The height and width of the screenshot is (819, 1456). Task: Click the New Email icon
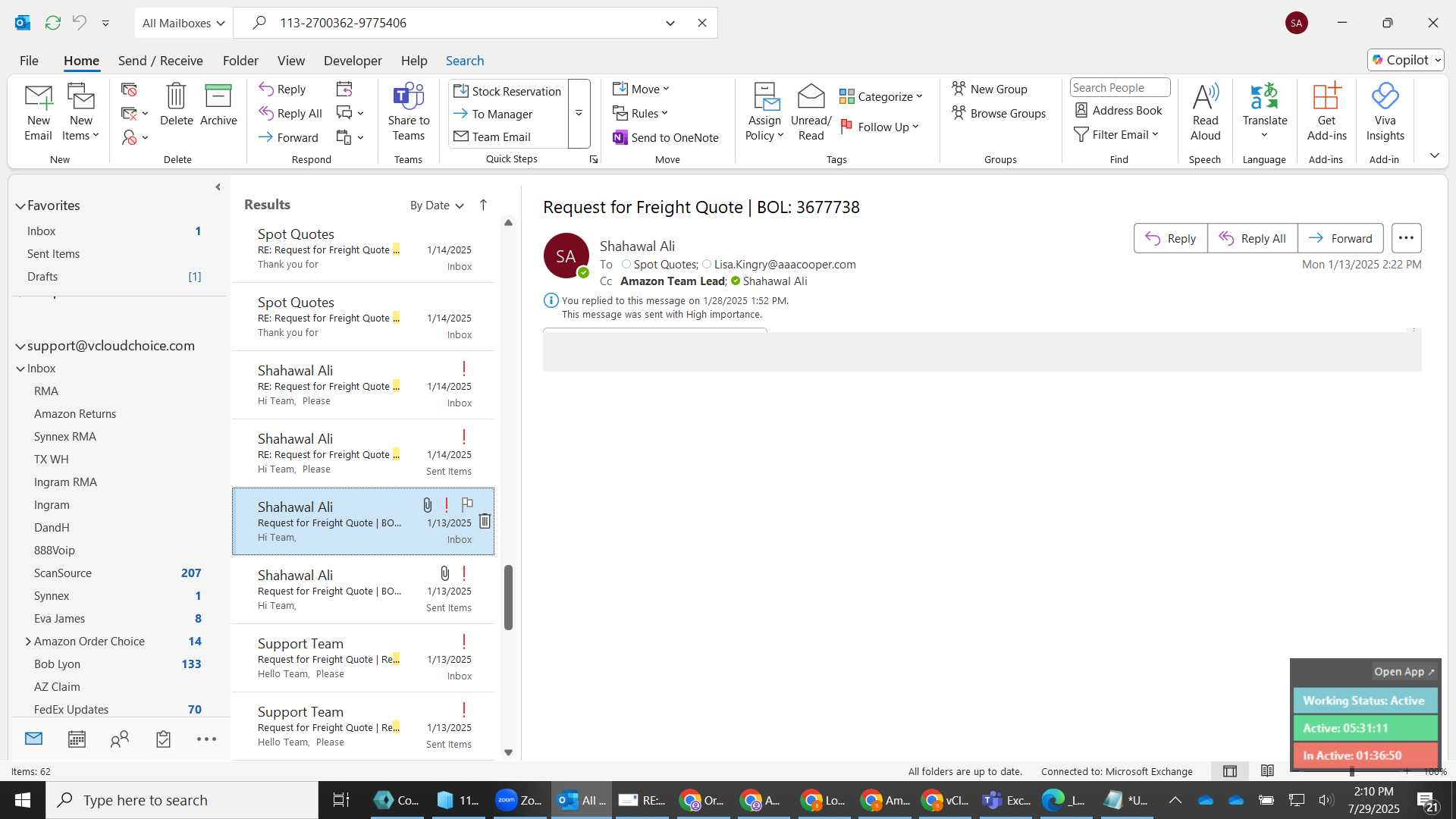(38, 111)
